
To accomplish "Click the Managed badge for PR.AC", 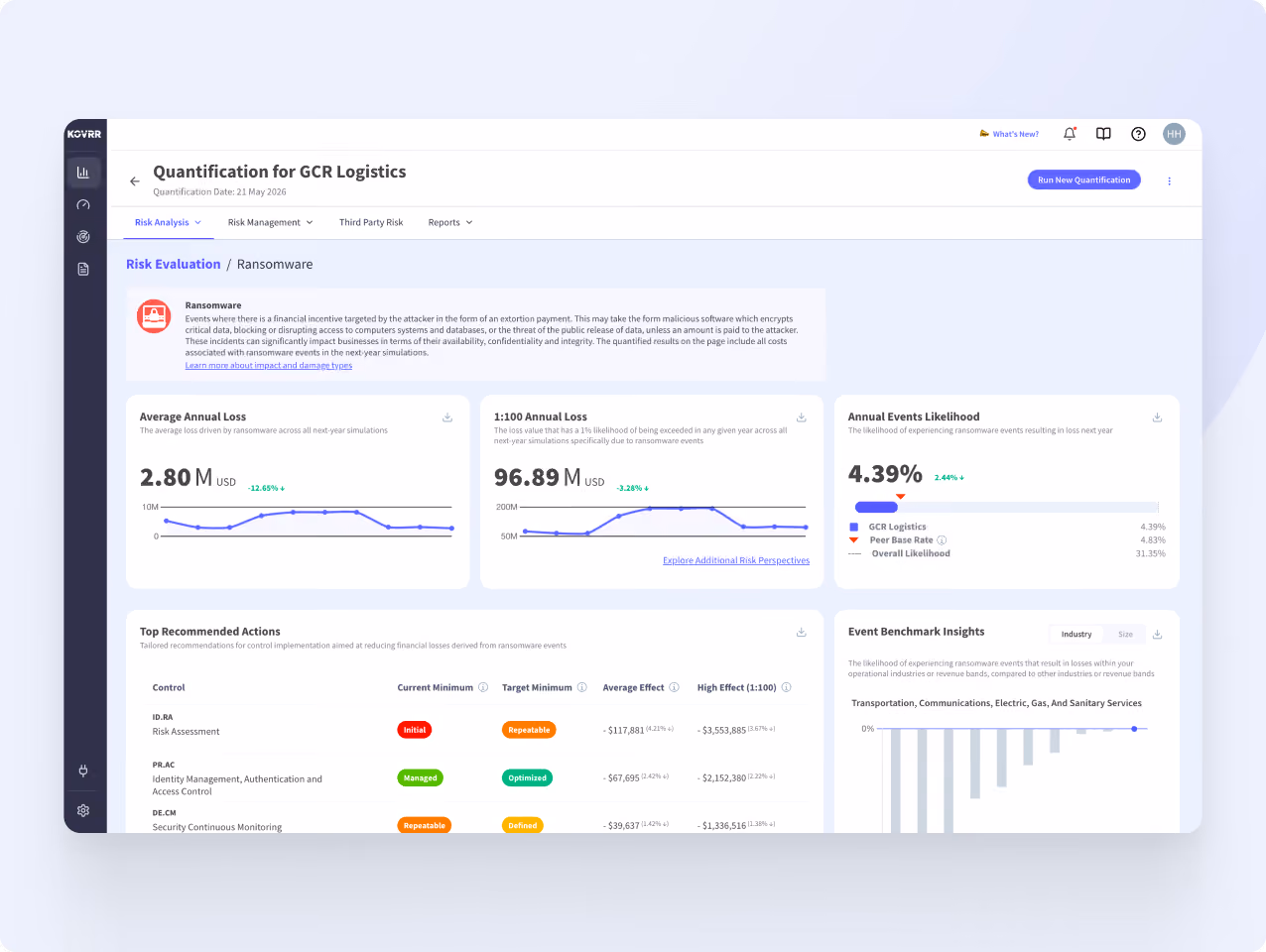I will [x=420, y=777].
